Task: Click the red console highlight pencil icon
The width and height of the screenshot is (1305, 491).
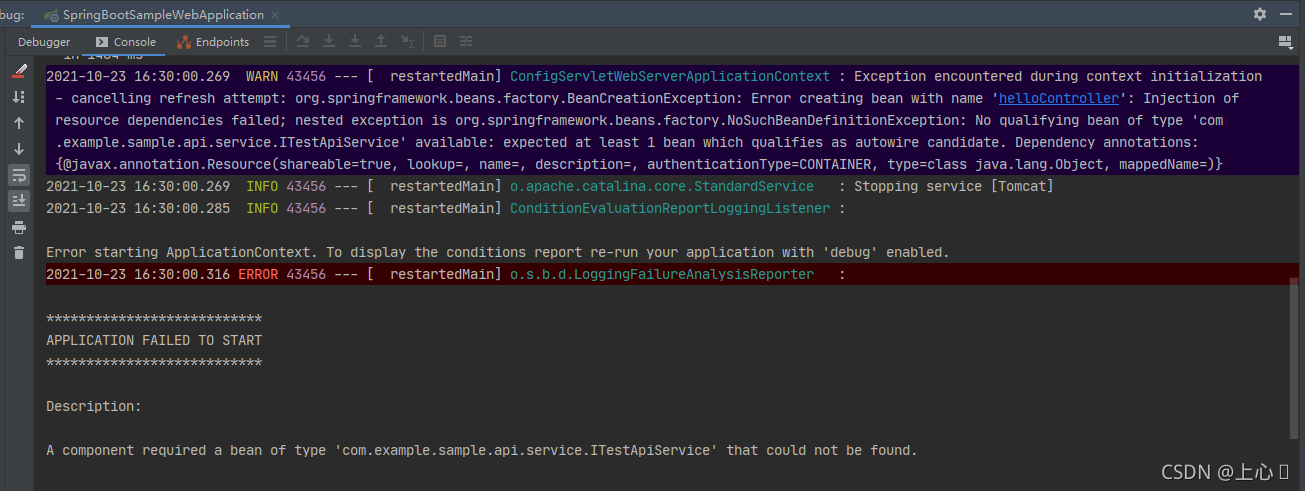Action: coord(19,71)
